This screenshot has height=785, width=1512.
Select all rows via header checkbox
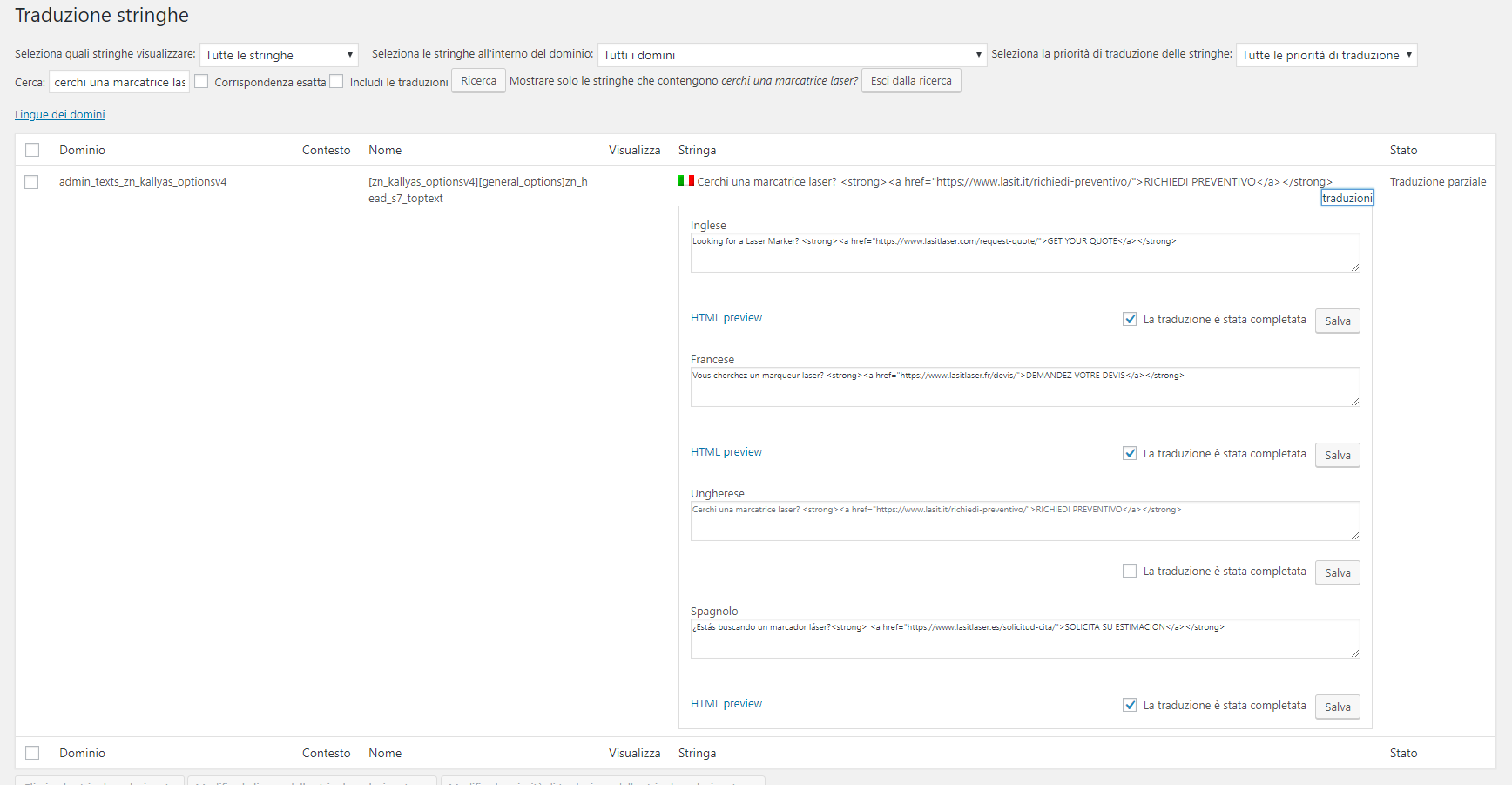click(x=32, y=150)
